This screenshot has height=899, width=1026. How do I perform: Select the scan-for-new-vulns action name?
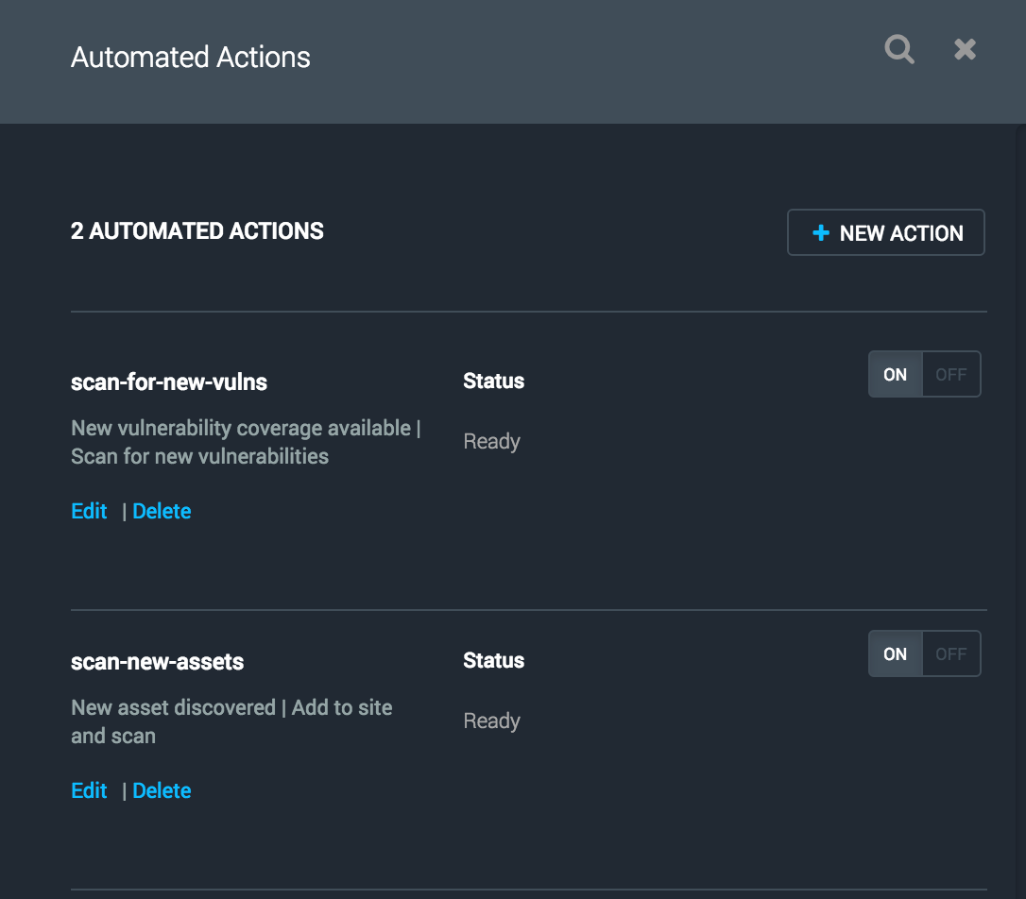(169, 382)
